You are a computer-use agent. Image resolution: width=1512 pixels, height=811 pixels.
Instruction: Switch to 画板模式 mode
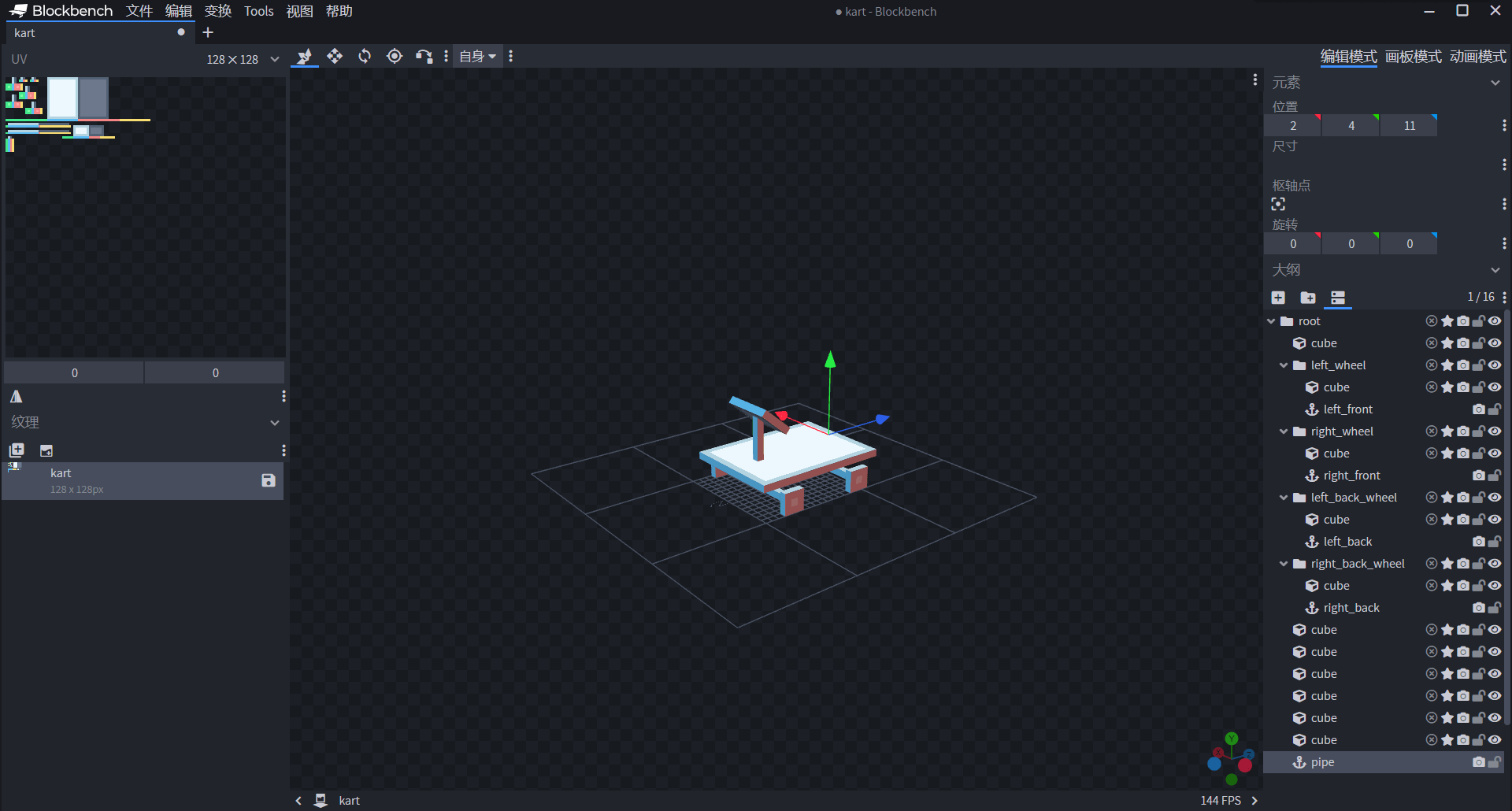1413,57
